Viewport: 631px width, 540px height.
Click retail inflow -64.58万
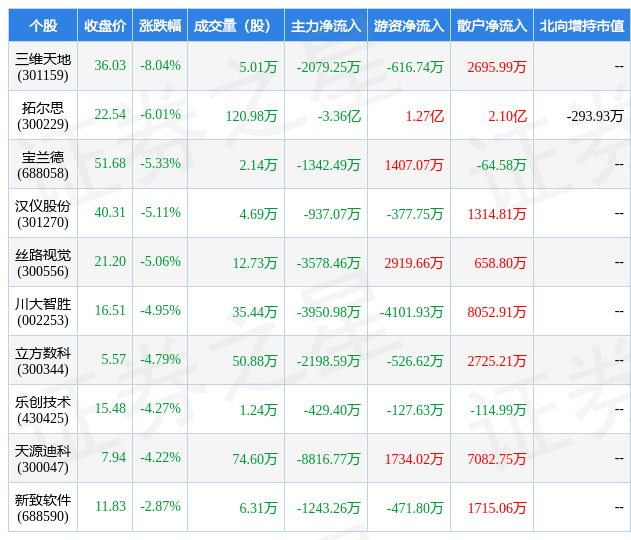tap(501, 165)
